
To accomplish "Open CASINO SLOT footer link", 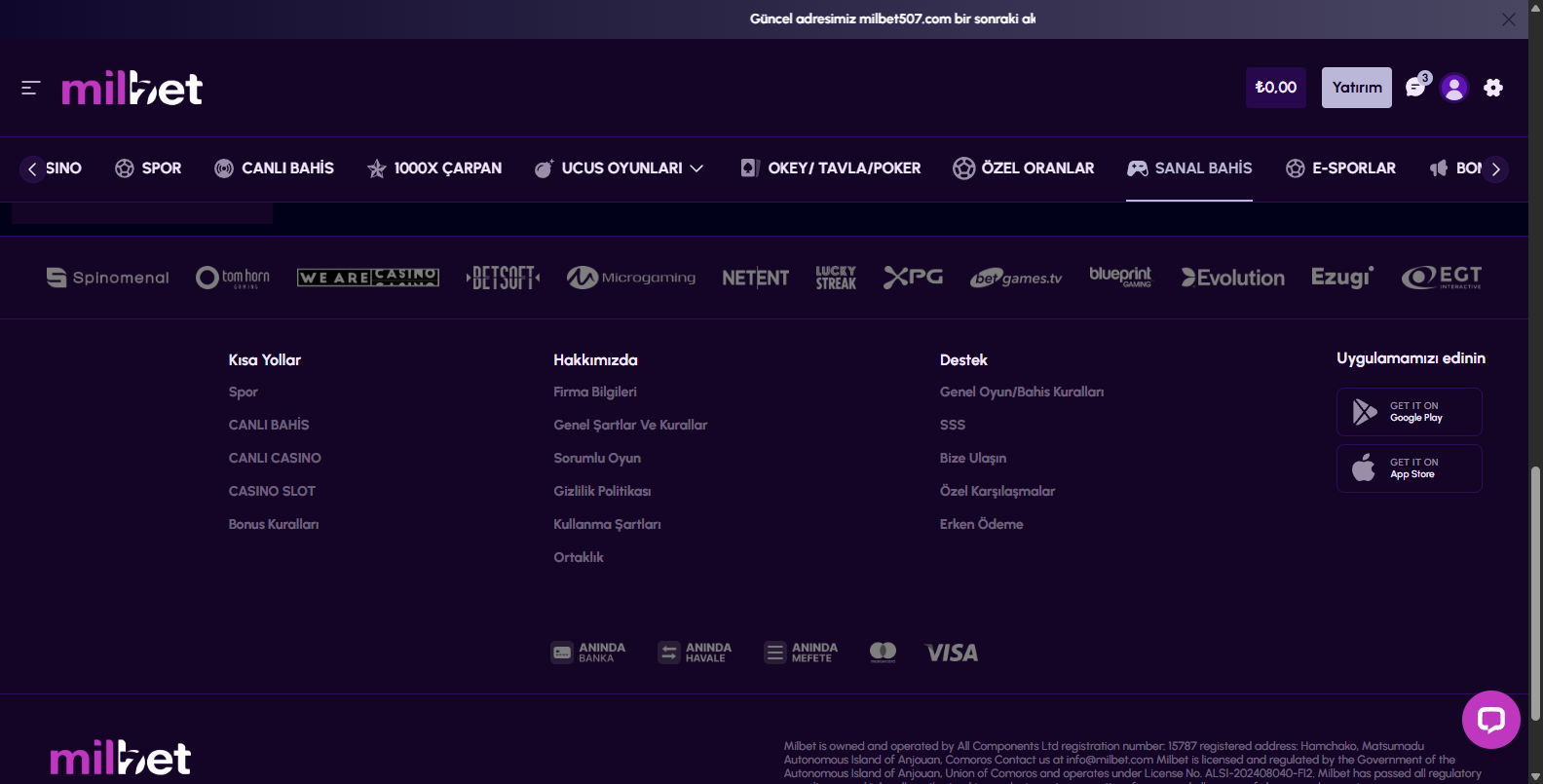I will click(272, 492).
